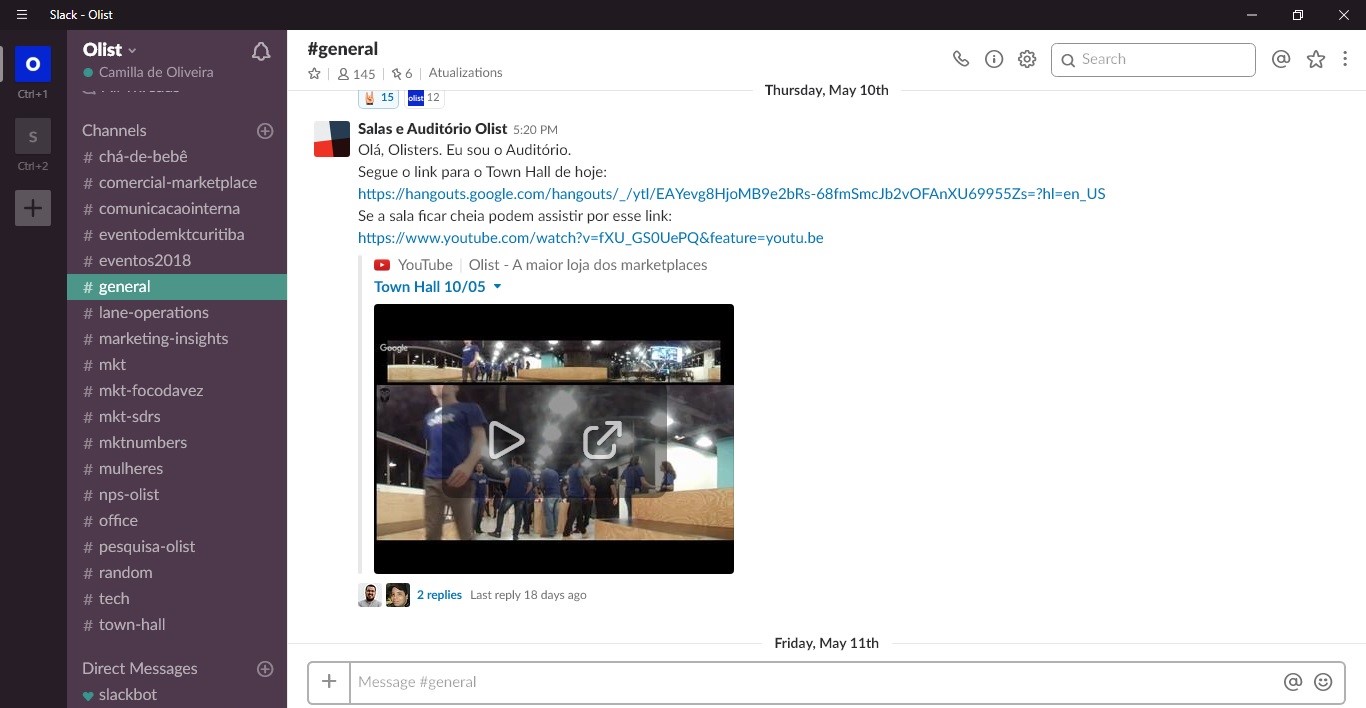Open the #marketing-insights channel
1366x708 pixels.
click(x=177, y=339)
